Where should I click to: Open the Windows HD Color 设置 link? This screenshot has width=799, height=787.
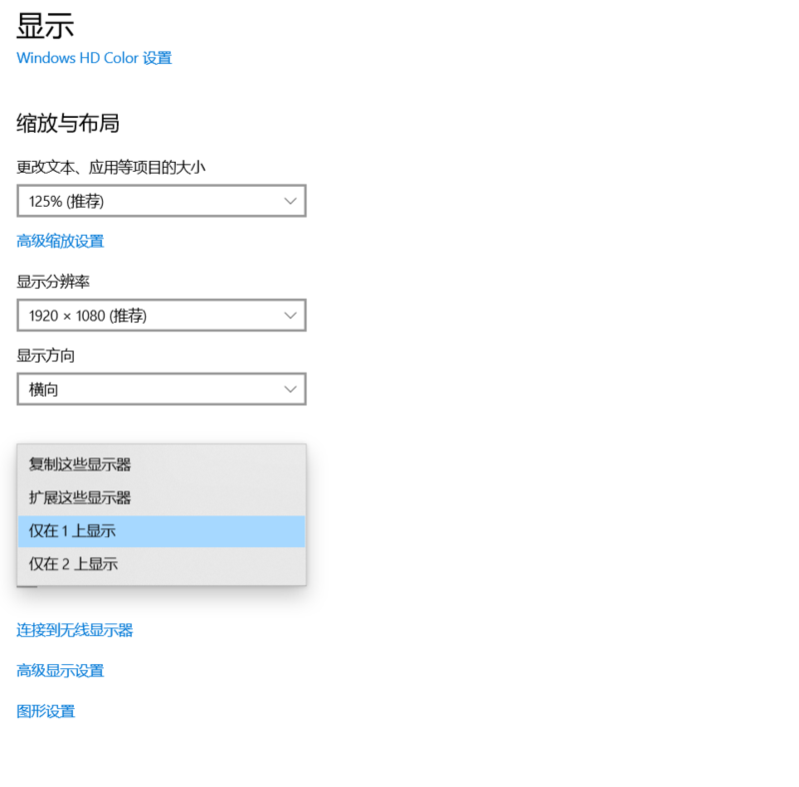pos(94,58)
